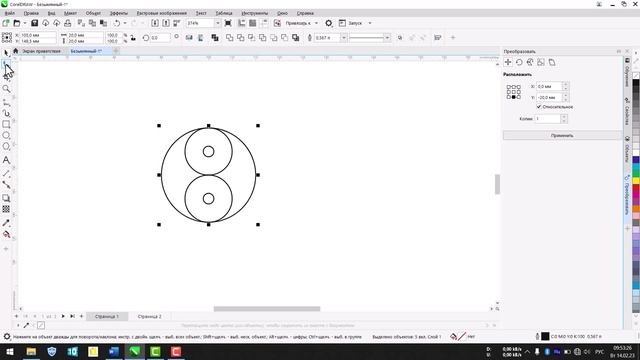Select the top-left anchor point in the origin grid
Screen dimensions: 640x360
point(509,87)
